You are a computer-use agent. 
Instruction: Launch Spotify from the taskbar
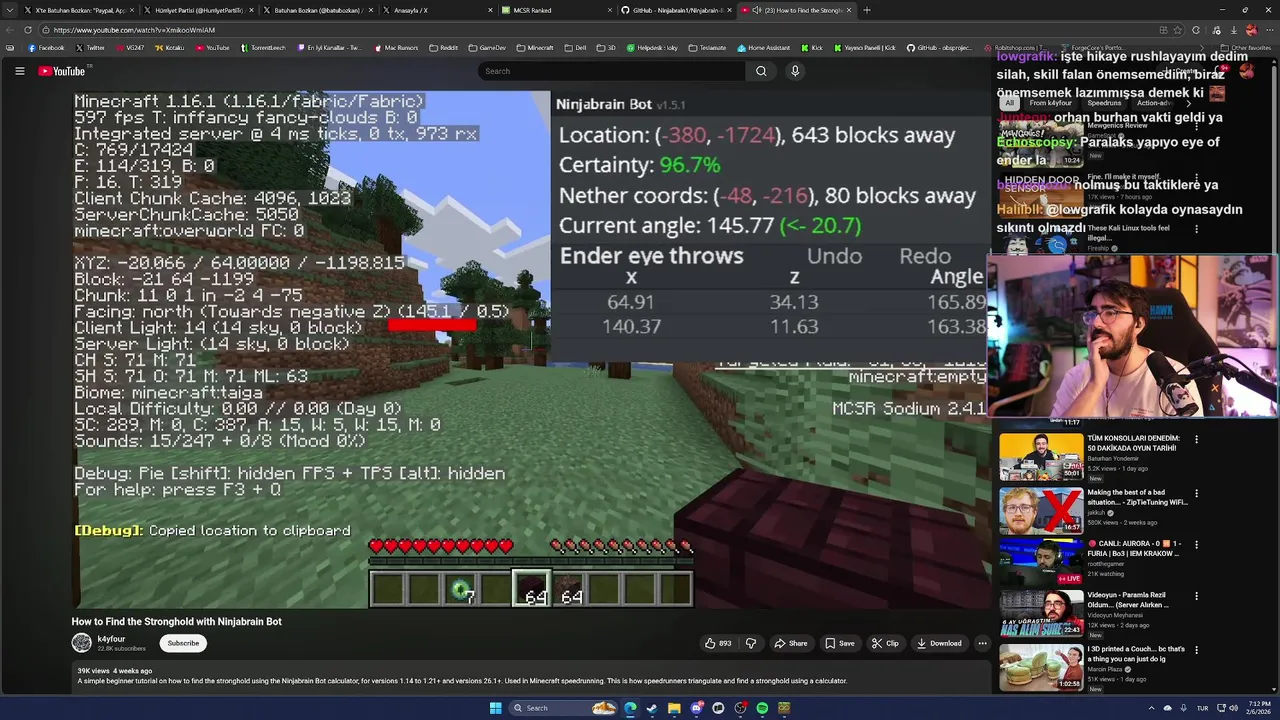[x=762, y=708]
